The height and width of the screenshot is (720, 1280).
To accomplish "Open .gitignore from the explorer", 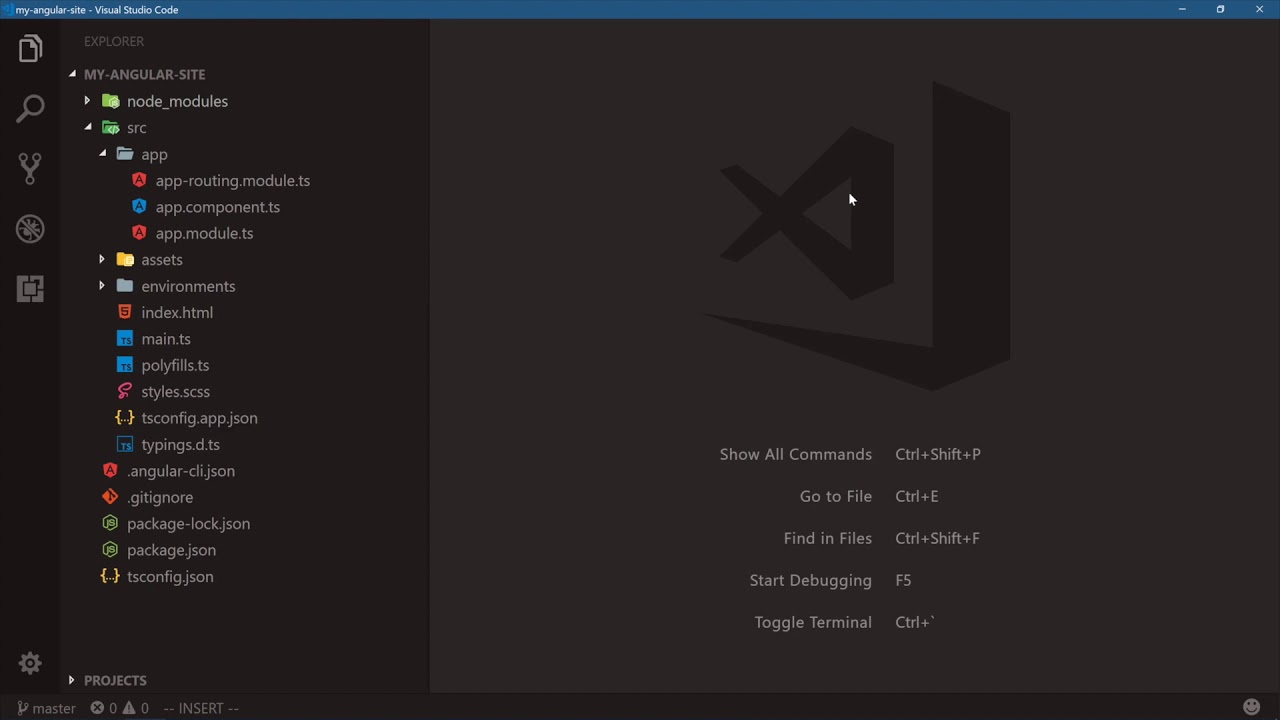I will 160,497.
